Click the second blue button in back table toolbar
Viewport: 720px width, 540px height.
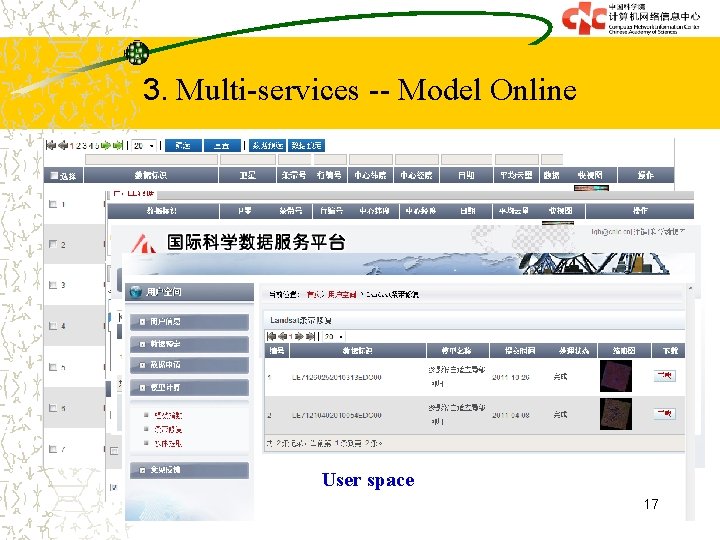[x=222, y=146]
